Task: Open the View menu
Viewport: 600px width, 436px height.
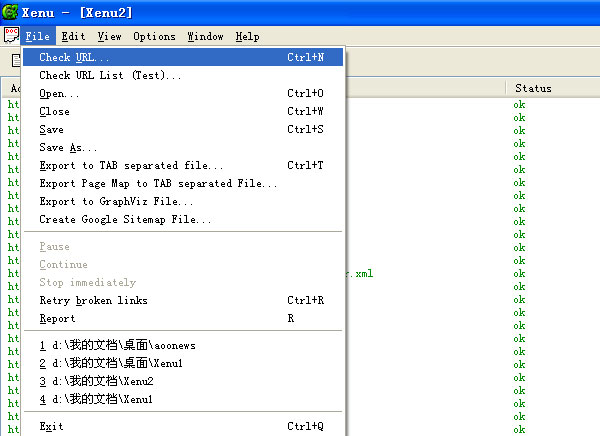Action: (x=109, y=36)
